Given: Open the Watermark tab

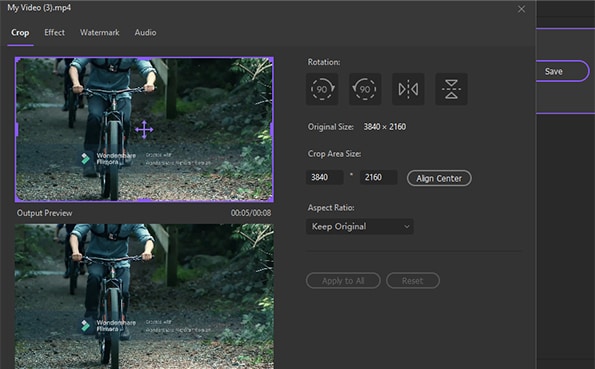Looking at the screenshot, I should click(x=99, y=33).
